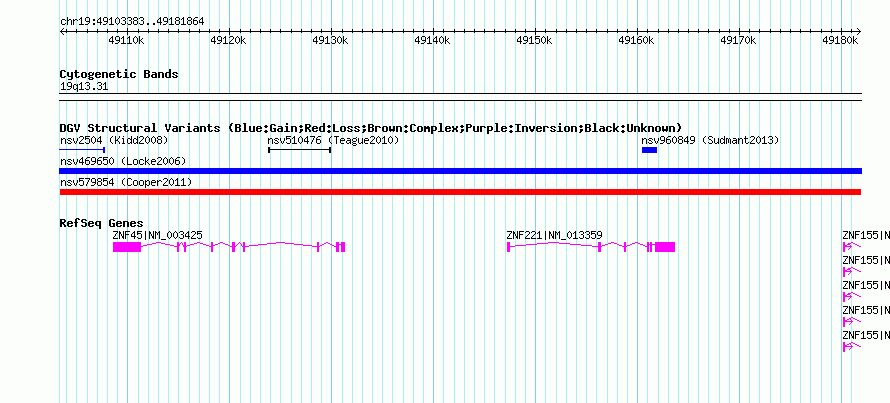This screenshot has height=403, width=890.
Task: Click the 49140k ruler tick label
Action: coord(433,40)
